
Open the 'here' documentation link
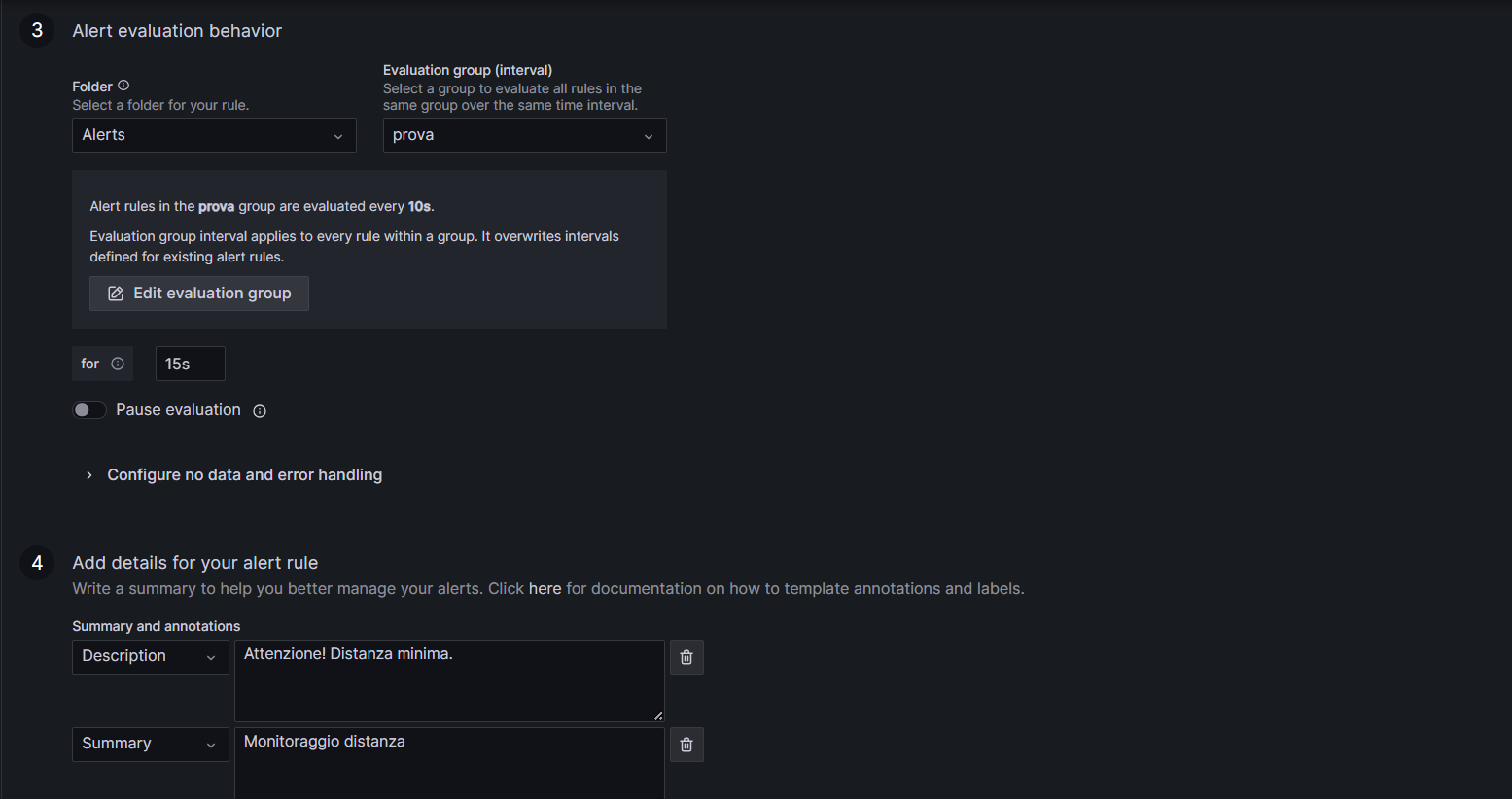point(545,588)
